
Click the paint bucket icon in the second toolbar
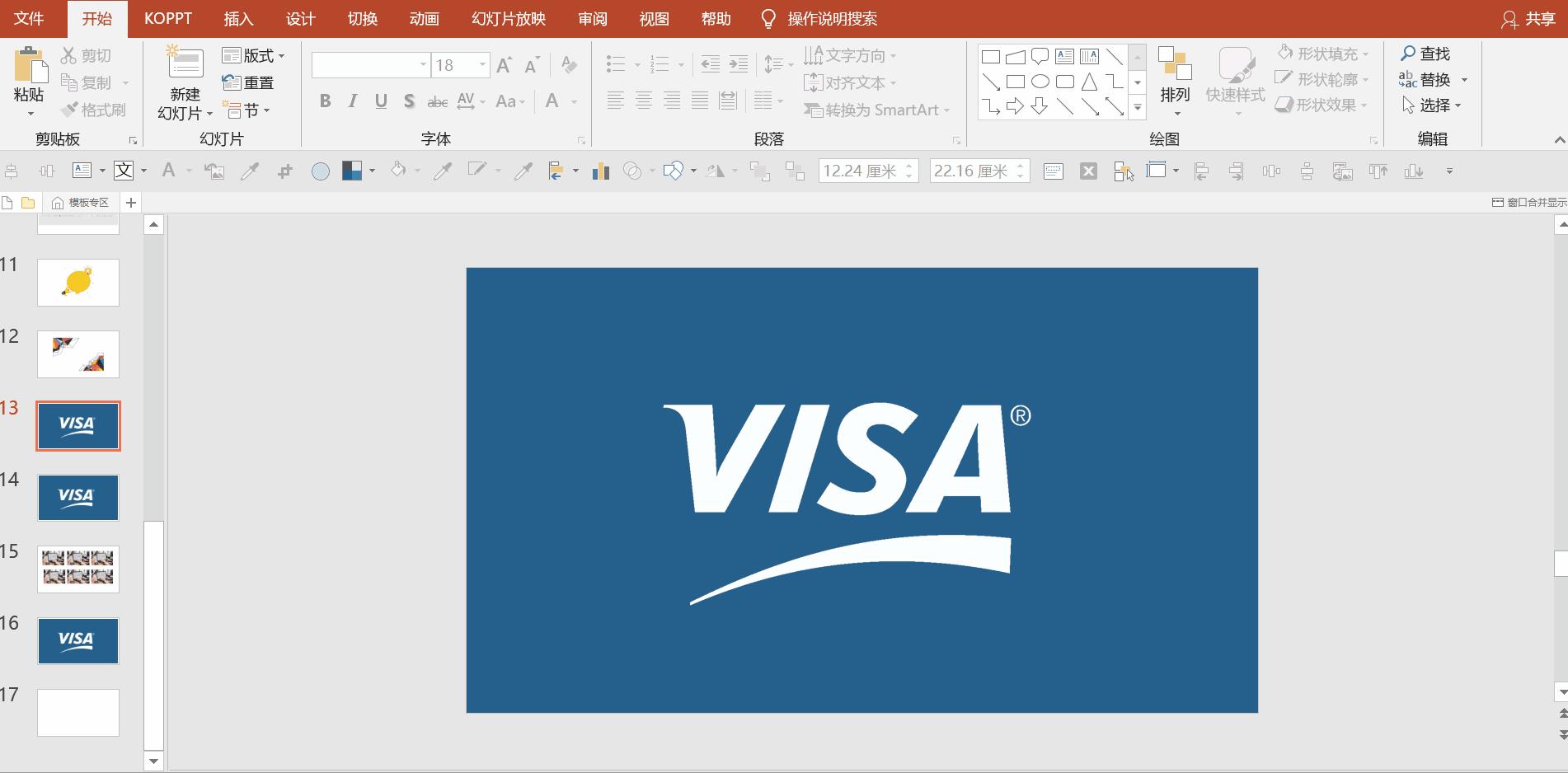click(398, 171)
